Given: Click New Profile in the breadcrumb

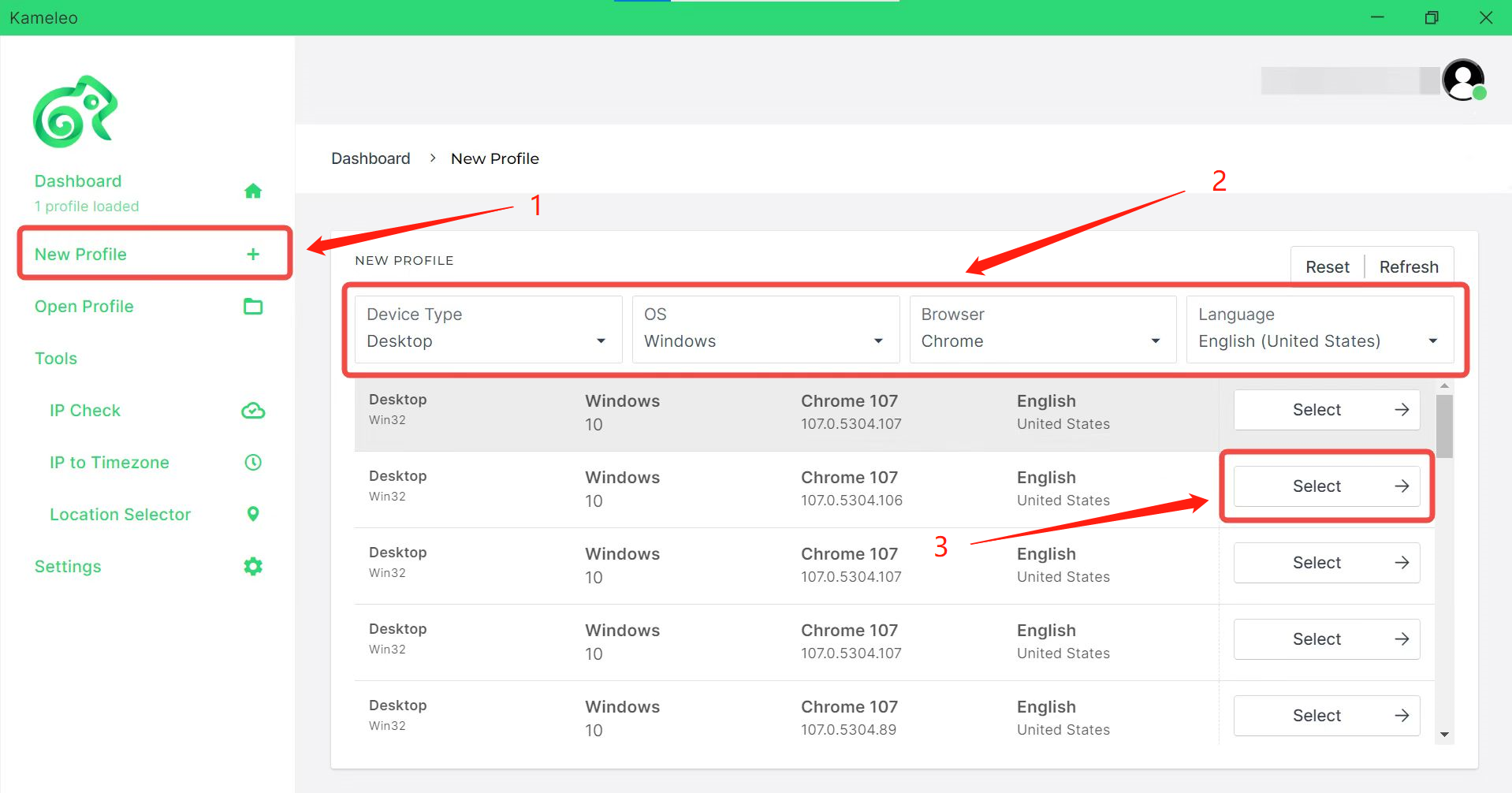Looking at the screenshot, I should tap(495, 158).
